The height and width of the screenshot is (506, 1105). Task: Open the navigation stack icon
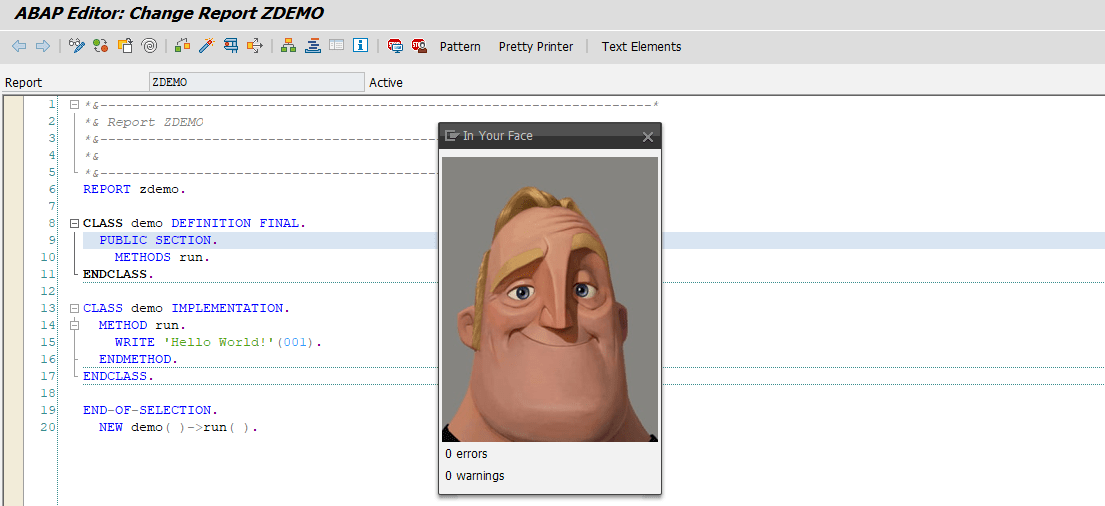pyautogui.click(x=313, y=47)
